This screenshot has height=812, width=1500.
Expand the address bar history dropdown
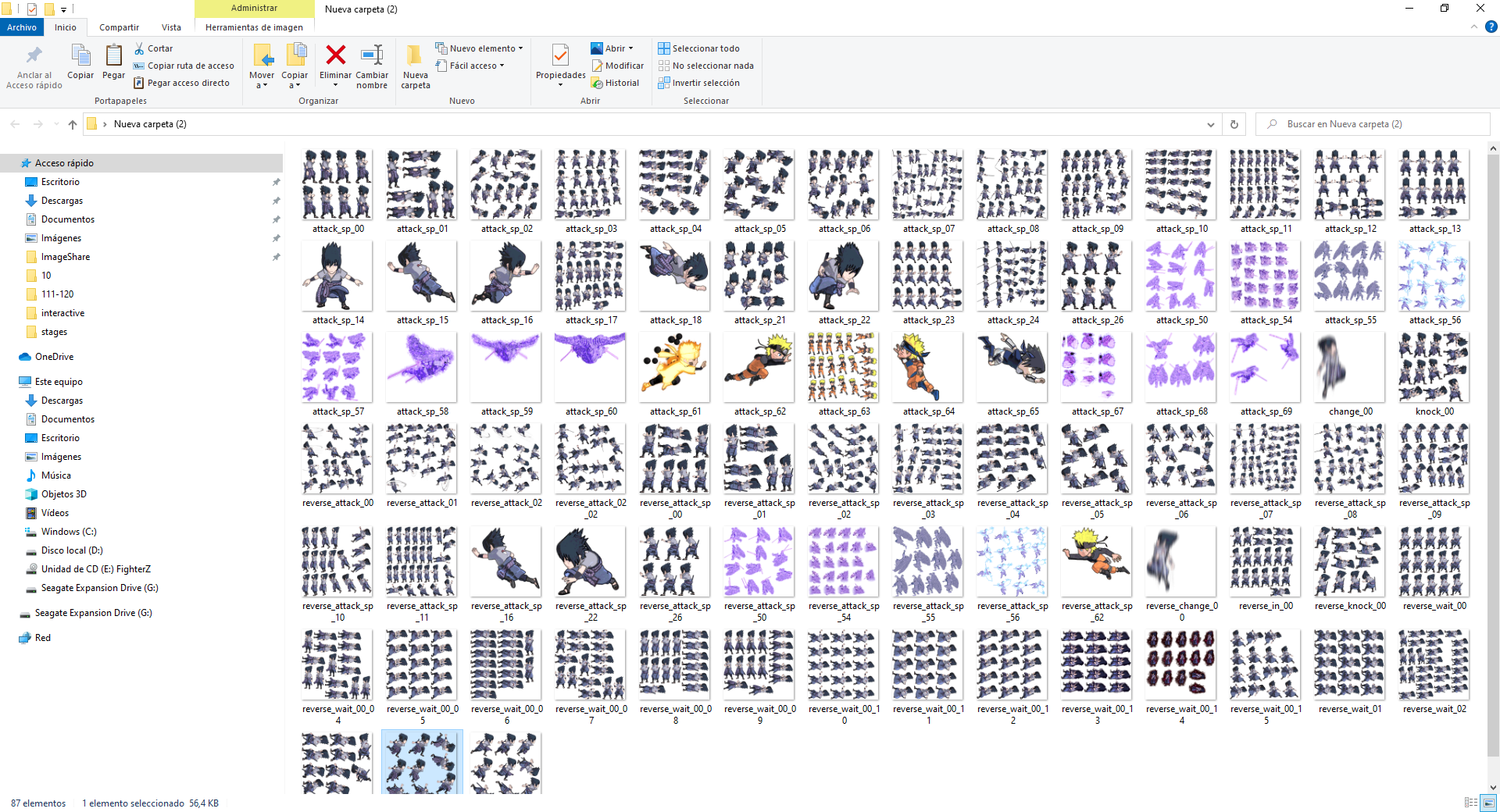[x=1211, y=124]
